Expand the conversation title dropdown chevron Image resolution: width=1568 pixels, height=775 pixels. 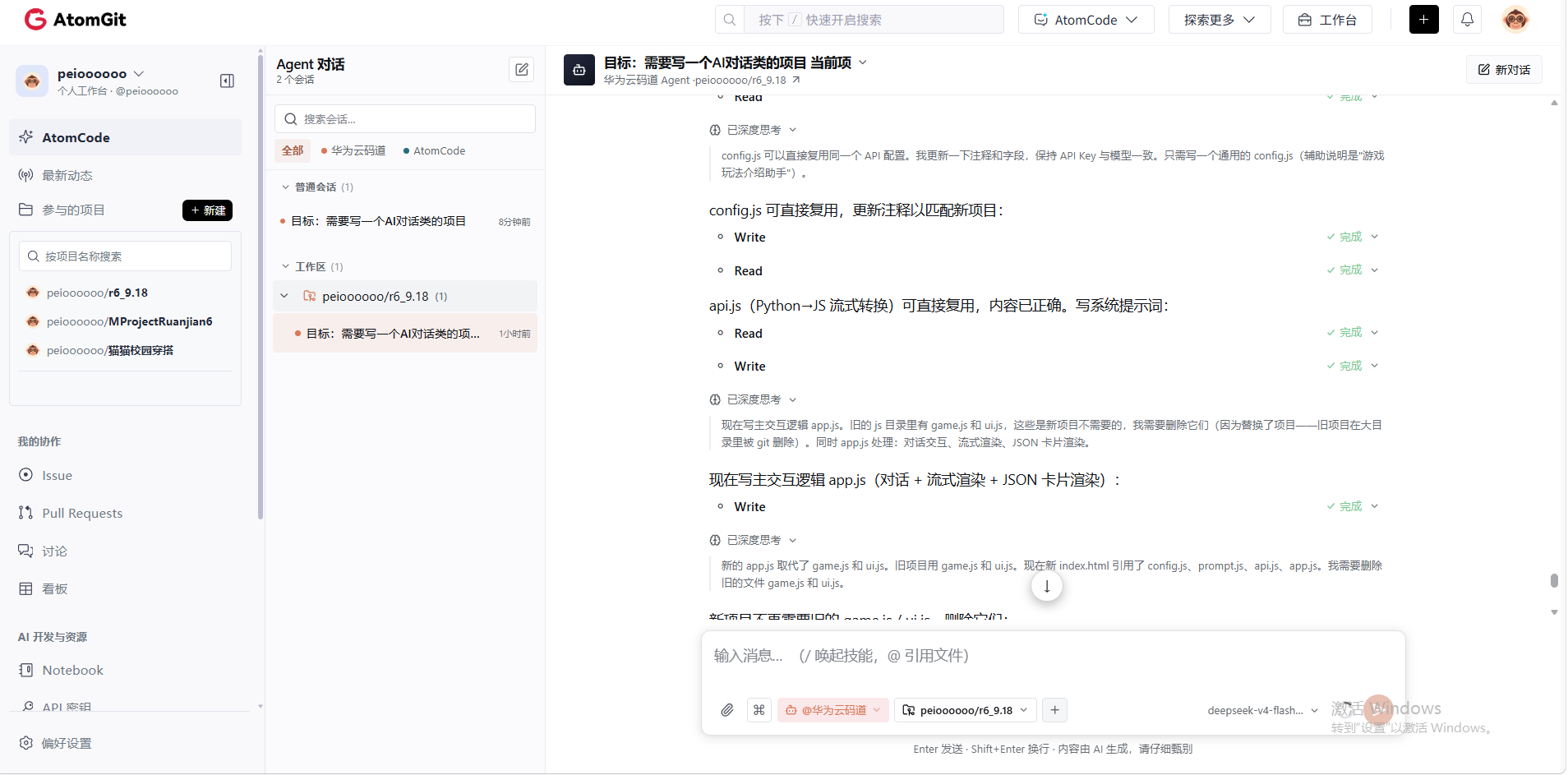(863, 62)
